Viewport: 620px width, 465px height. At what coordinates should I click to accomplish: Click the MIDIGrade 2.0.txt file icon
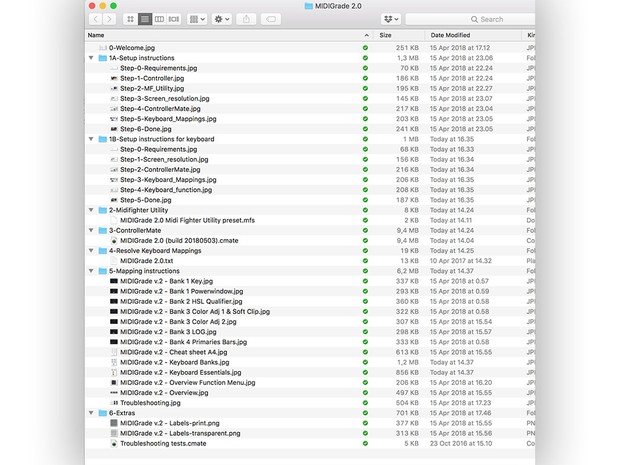pyautogui.click(x=114, y=261)
